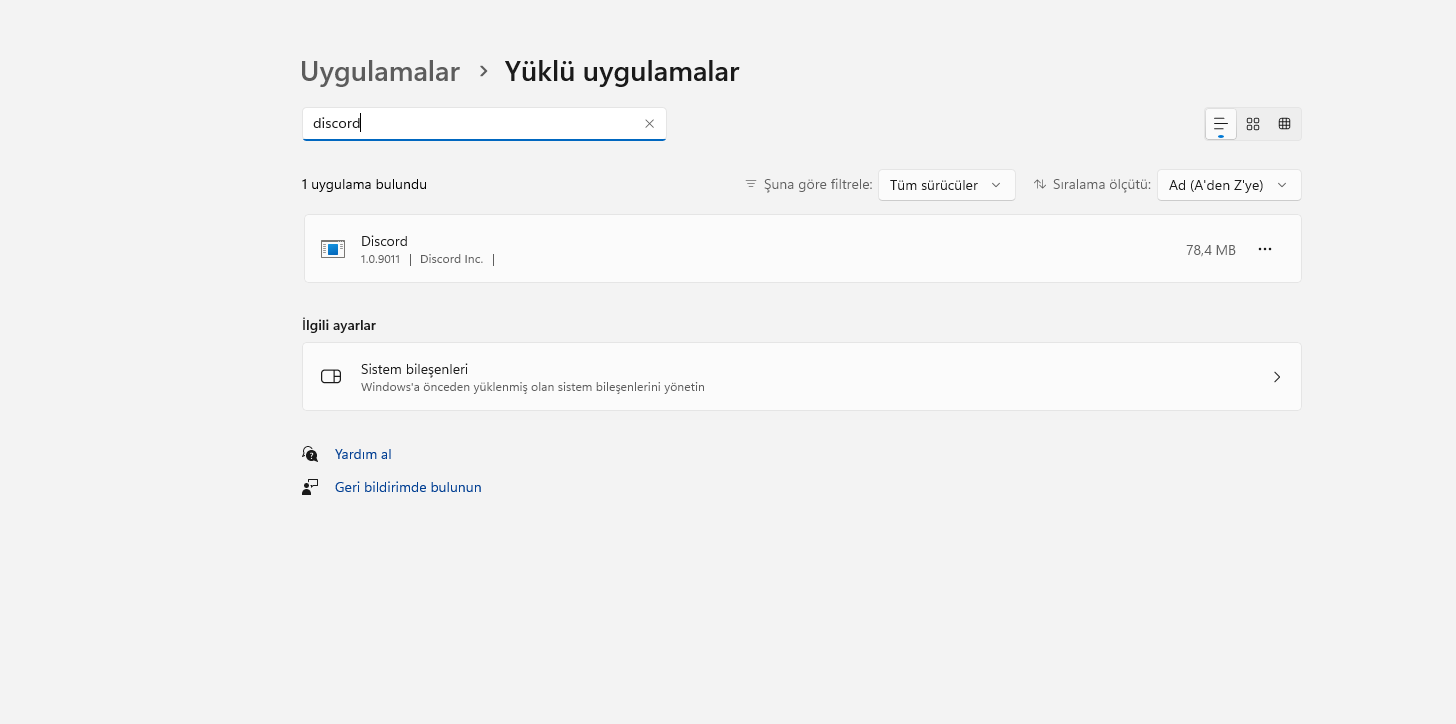Click the Sıralama ölçütü label
Screen dimensions: 1456x724
(1102, 184)
